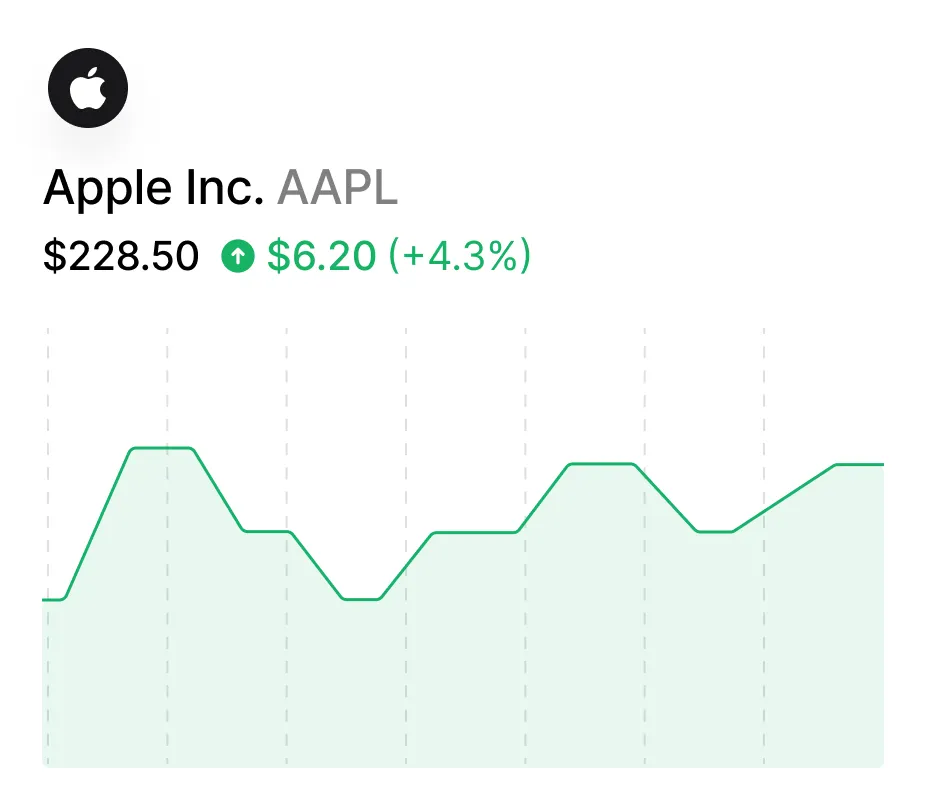Click the steep rising line before the first peak
Screen dimensions: 928x812
point(98,524)
